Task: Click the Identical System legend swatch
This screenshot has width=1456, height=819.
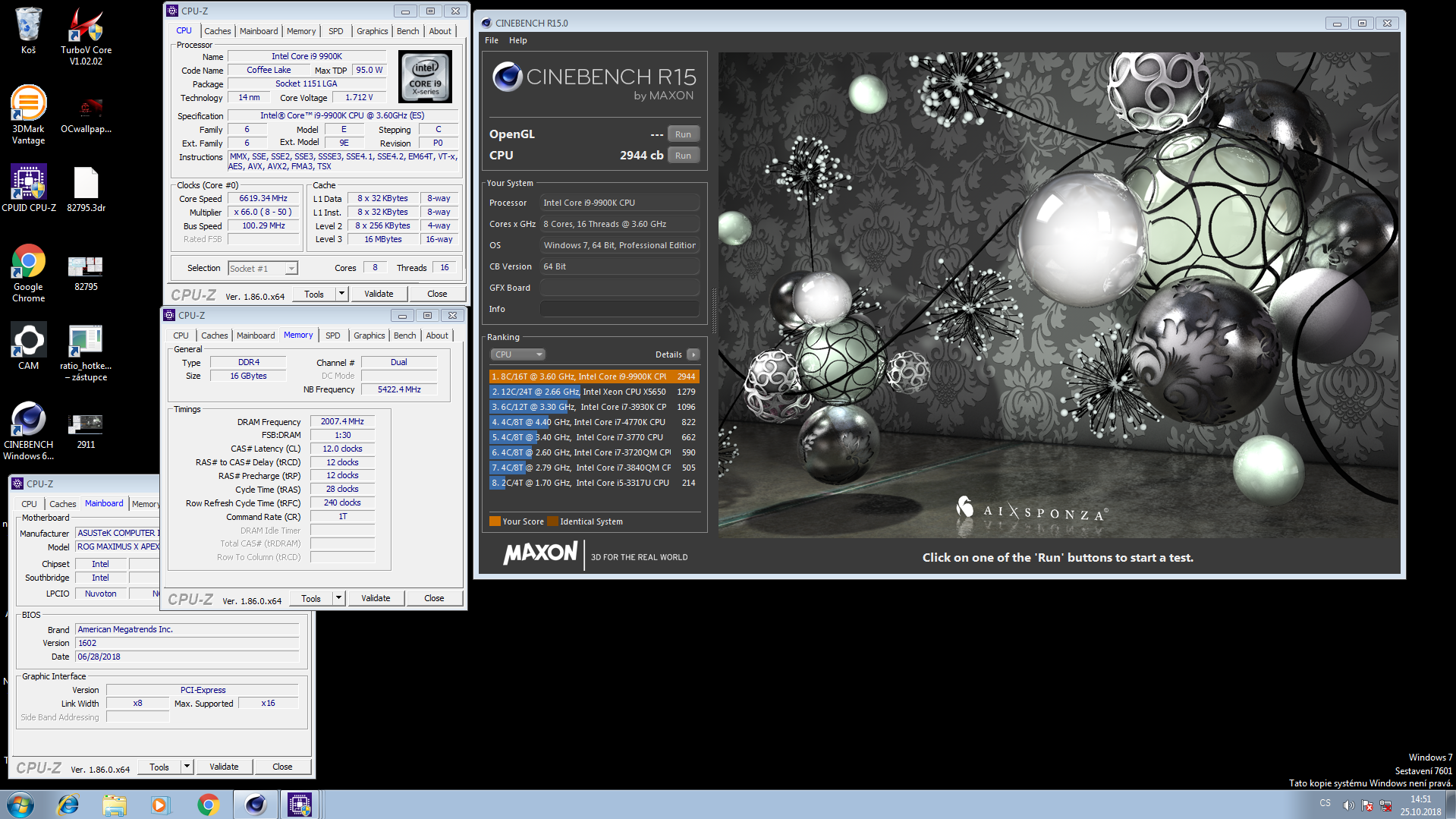Action: click(x=552, y=521)
